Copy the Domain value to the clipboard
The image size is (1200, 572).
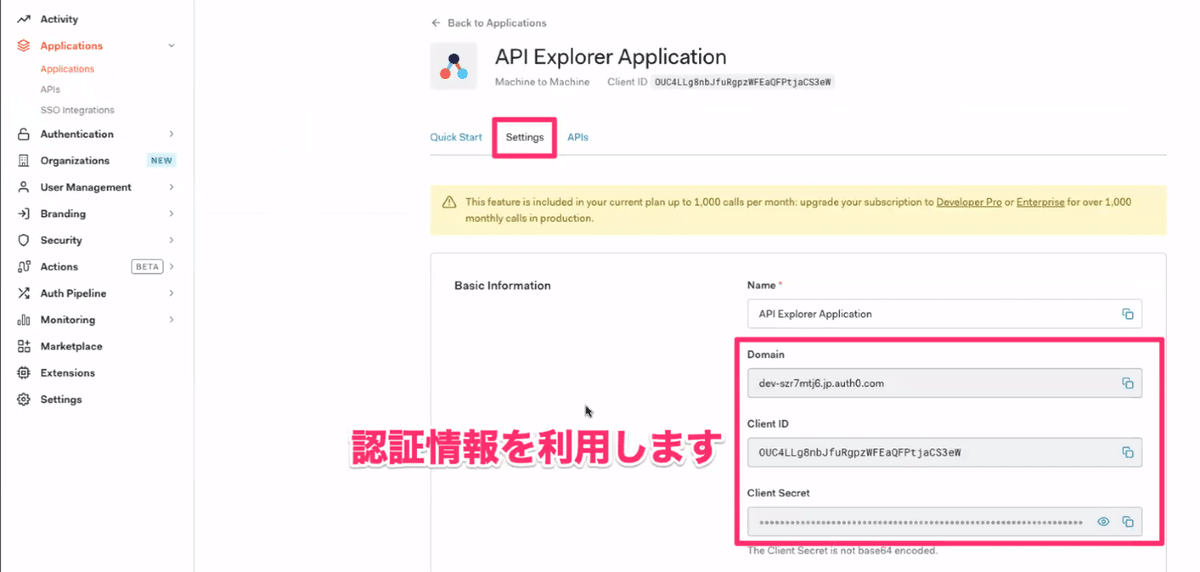[1127, 383]
